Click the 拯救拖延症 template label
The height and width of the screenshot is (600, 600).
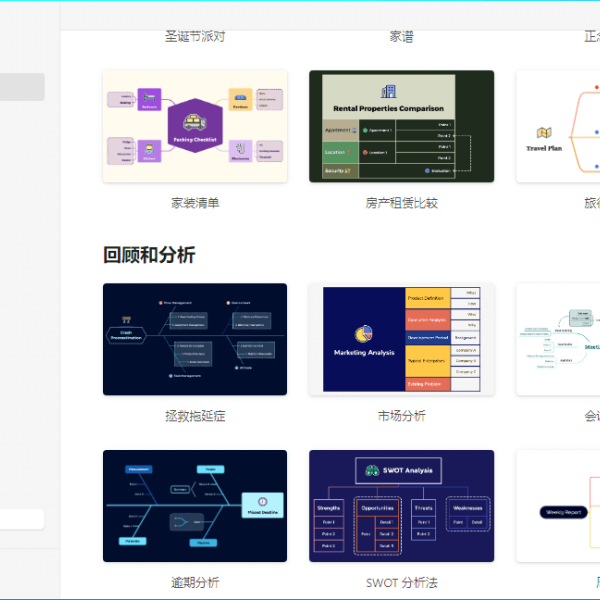195,416
